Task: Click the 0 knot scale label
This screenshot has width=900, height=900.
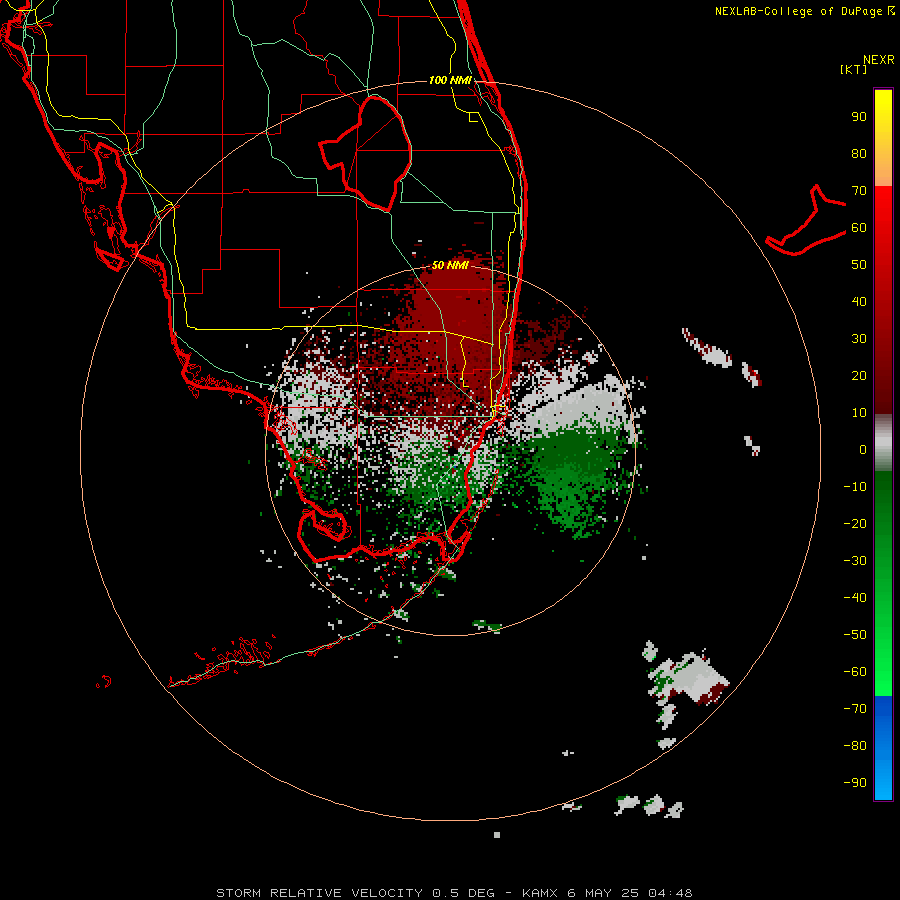Action: tap(863, 450)
